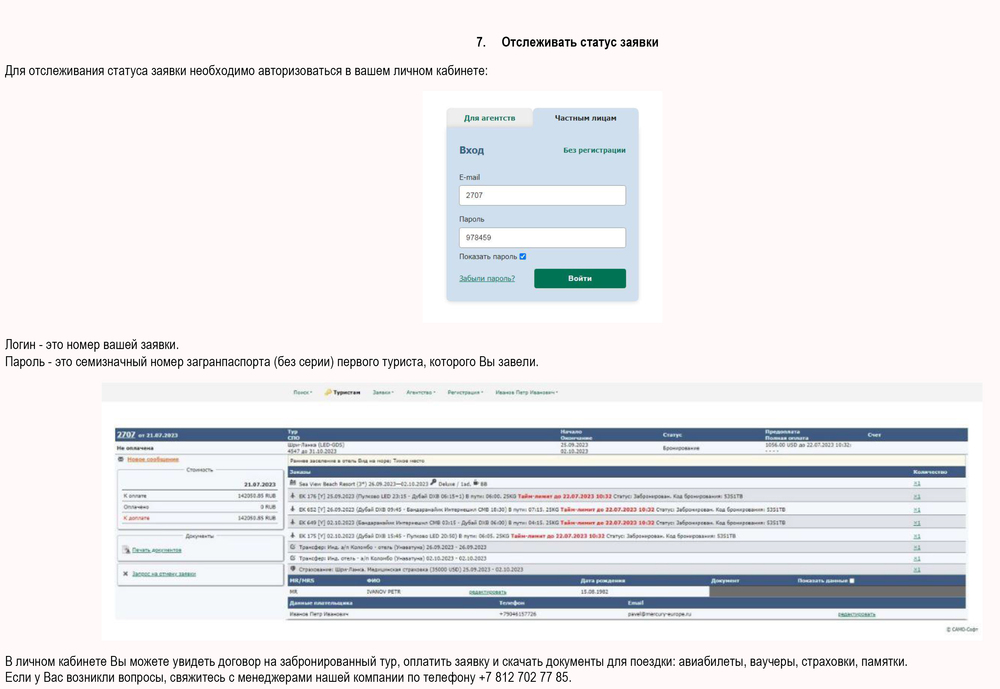Image resolution: width=1000 pixels, height=689 pixels.
Task: Open the Поиск dropdown menu
Action: coord(302,392)
